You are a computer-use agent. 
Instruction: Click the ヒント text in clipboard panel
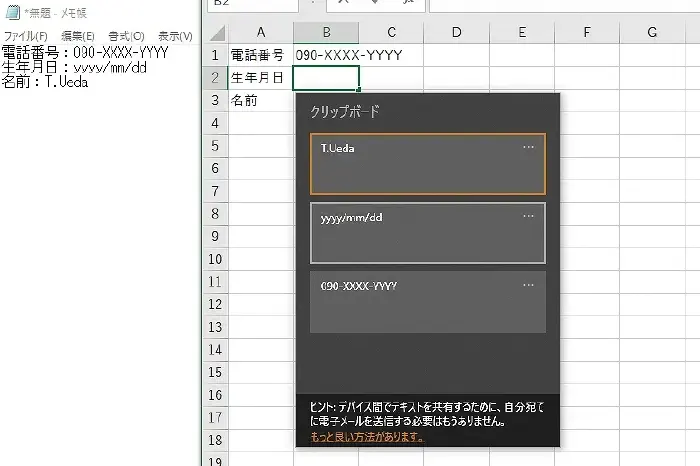click(427, 414)
